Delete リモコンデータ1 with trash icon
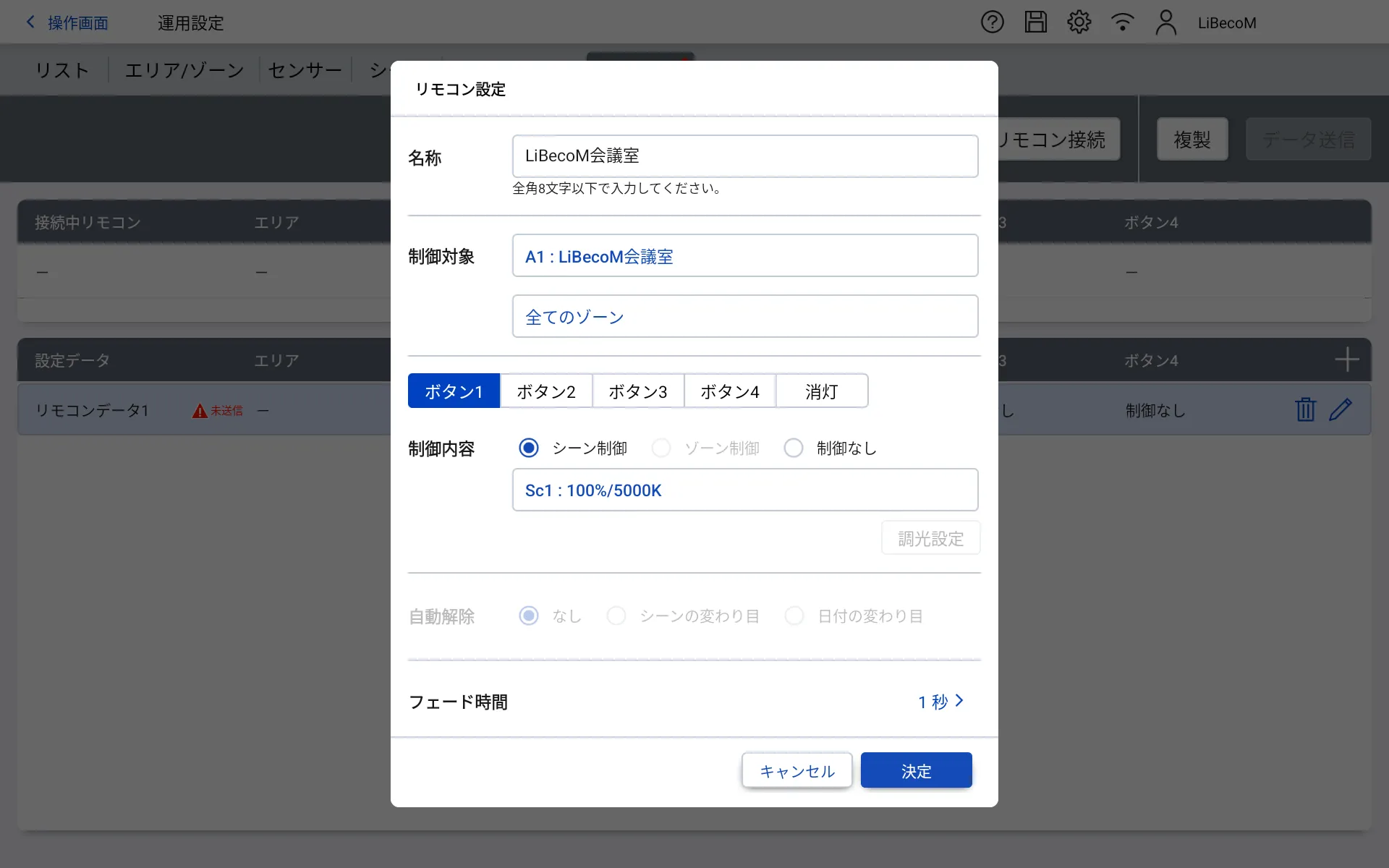Image resolution: width=1389 pixels, height=868 pixels. coord(1305,409)
